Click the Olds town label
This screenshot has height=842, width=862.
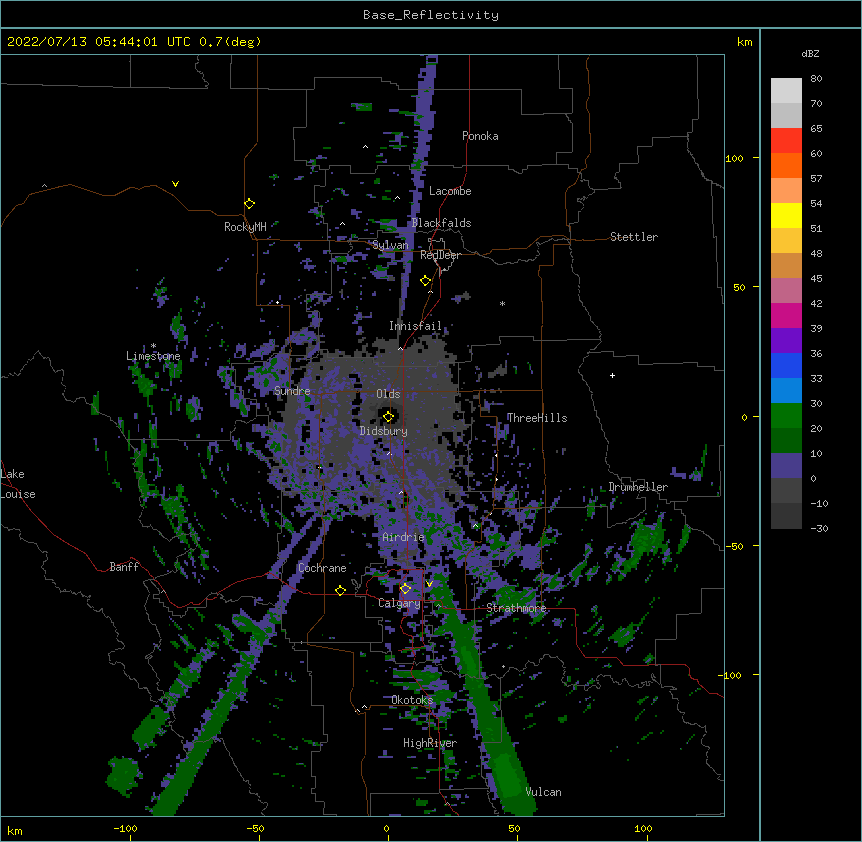tap(388, 394)
